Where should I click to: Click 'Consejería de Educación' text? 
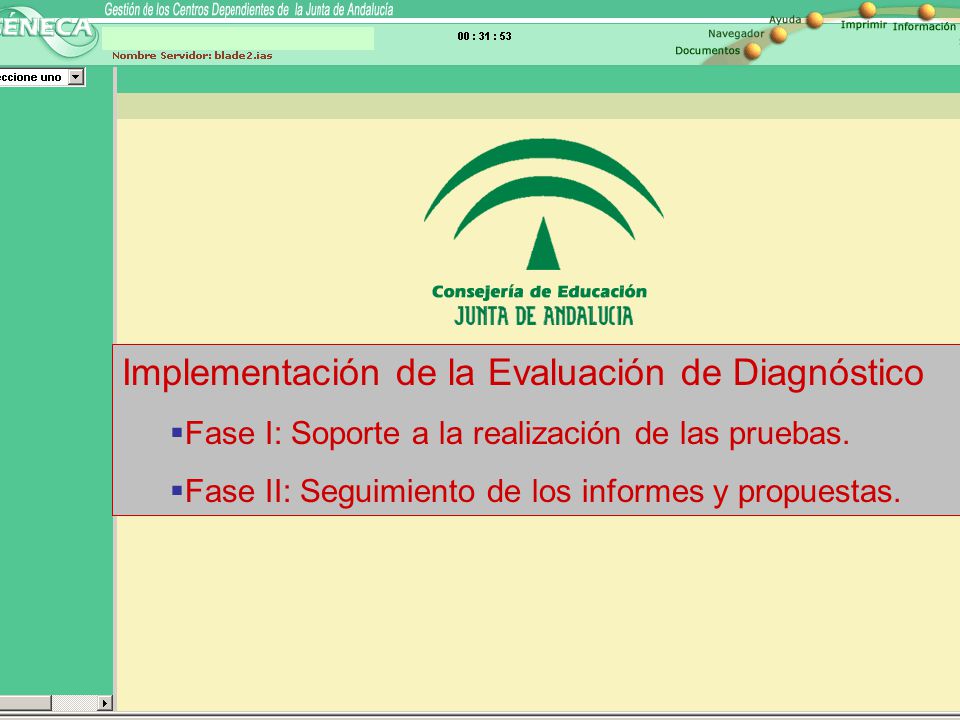pos(539,292)
